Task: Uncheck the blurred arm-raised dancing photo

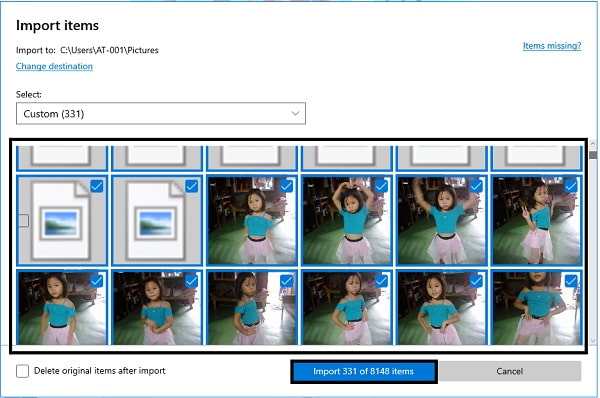Action: coord(476,186)
